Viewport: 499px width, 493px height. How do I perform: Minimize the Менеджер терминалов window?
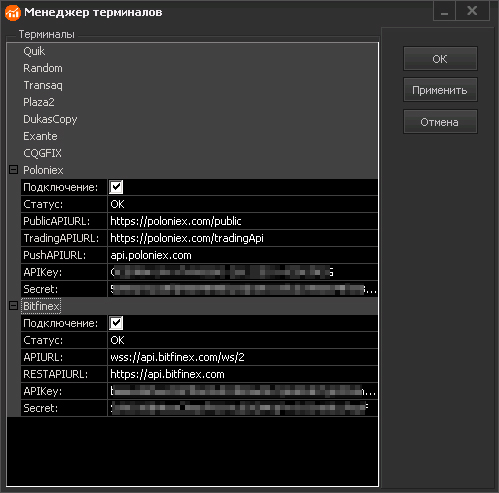coord(444,11)
